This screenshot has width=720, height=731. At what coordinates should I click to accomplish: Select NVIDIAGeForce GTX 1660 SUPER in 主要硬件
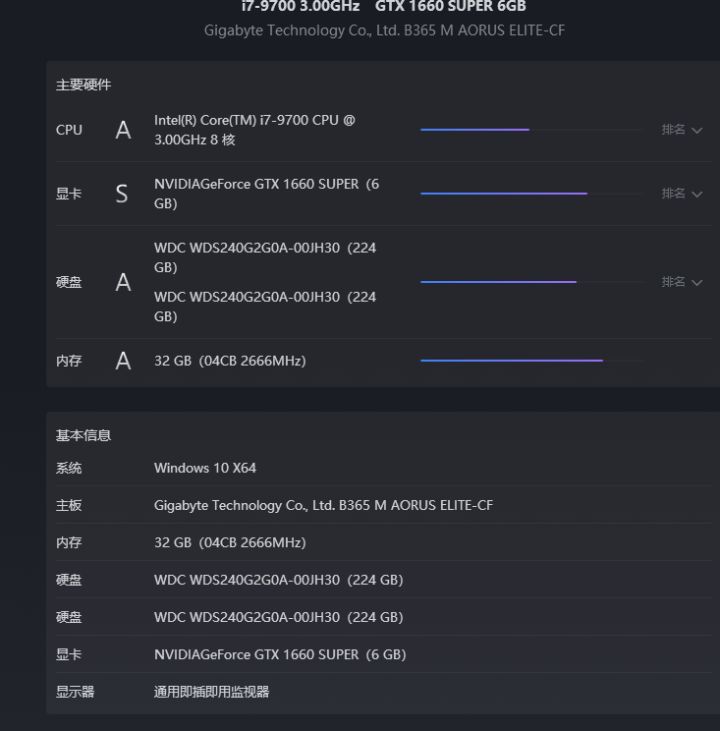point(267,193)
